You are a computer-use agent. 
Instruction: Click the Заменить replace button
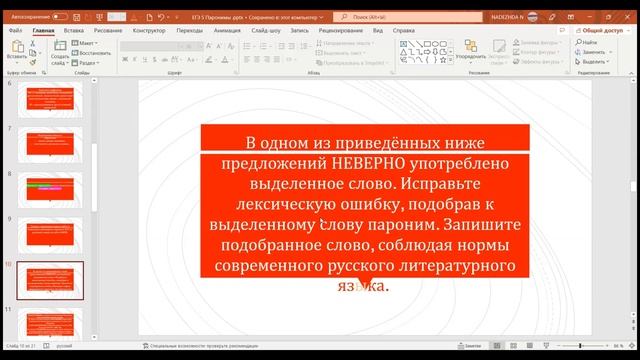point(594,52)
